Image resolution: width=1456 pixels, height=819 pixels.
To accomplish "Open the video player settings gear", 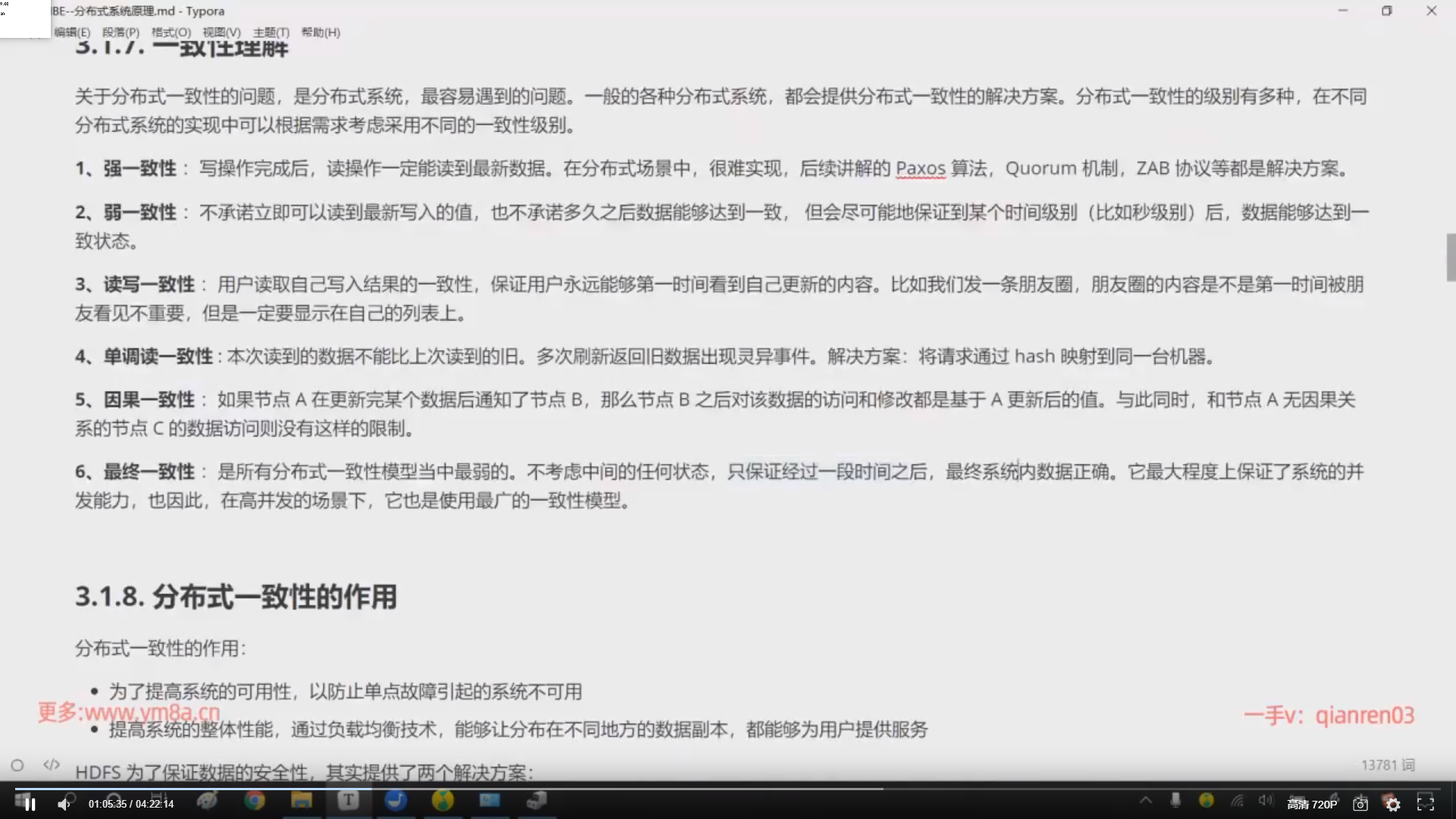I will (1392, 804).
